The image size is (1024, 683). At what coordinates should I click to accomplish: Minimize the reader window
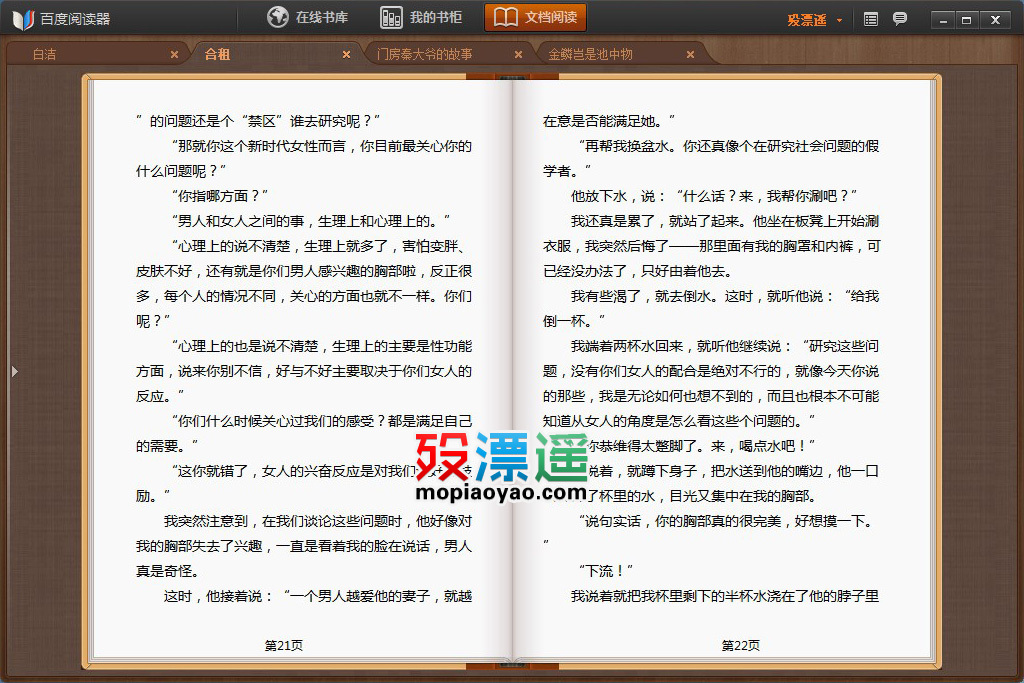tap(942, 20)
